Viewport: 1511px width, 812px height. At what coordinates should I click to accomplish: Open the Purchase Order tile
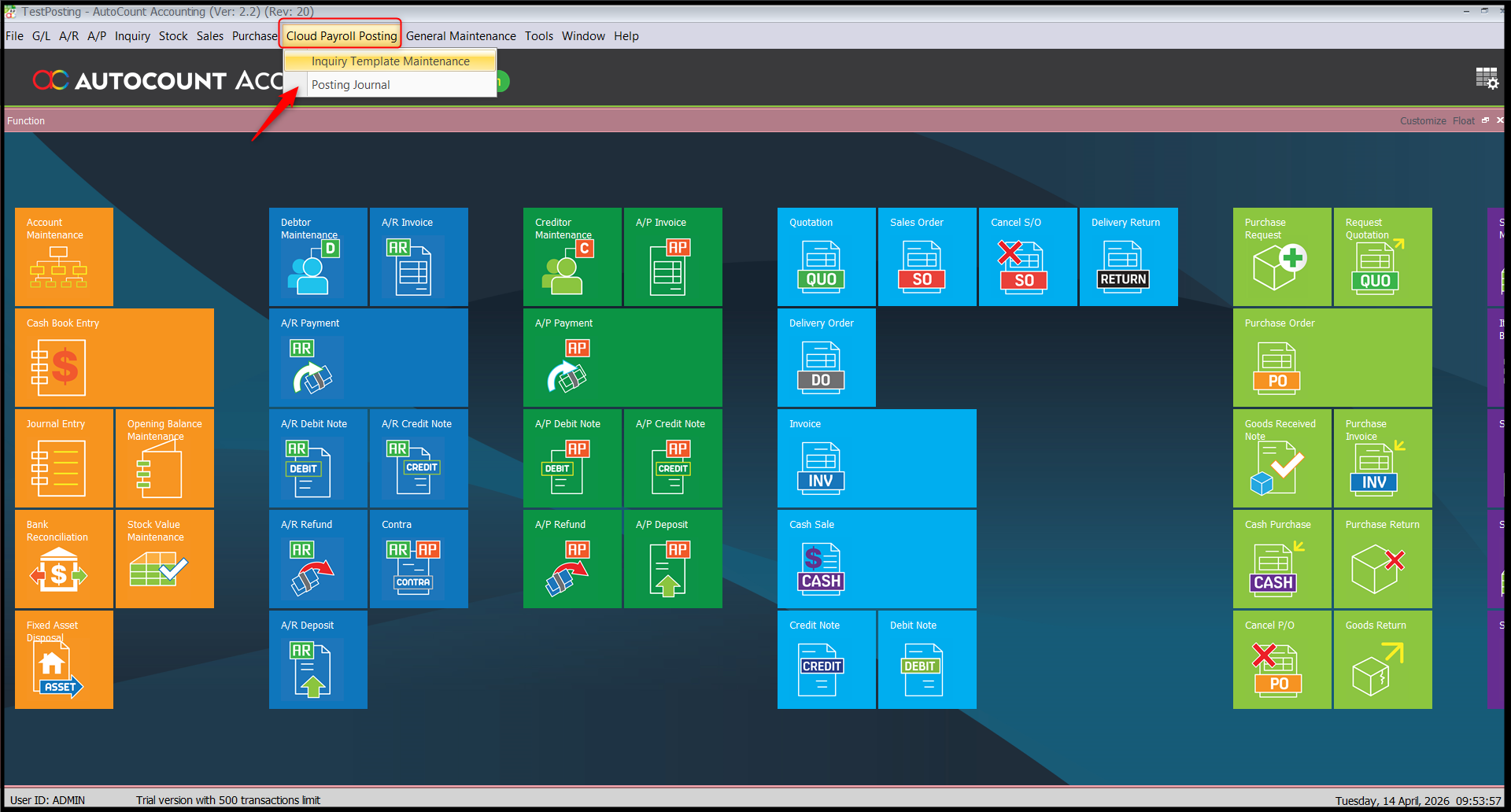1332,357
